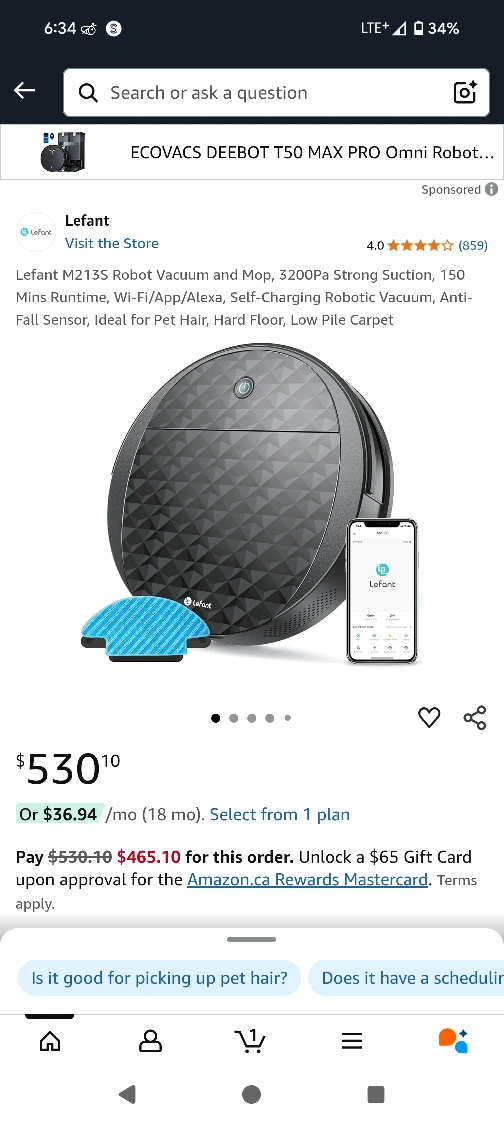
Task: Jump to second product image dot
Action: (233, 718)
